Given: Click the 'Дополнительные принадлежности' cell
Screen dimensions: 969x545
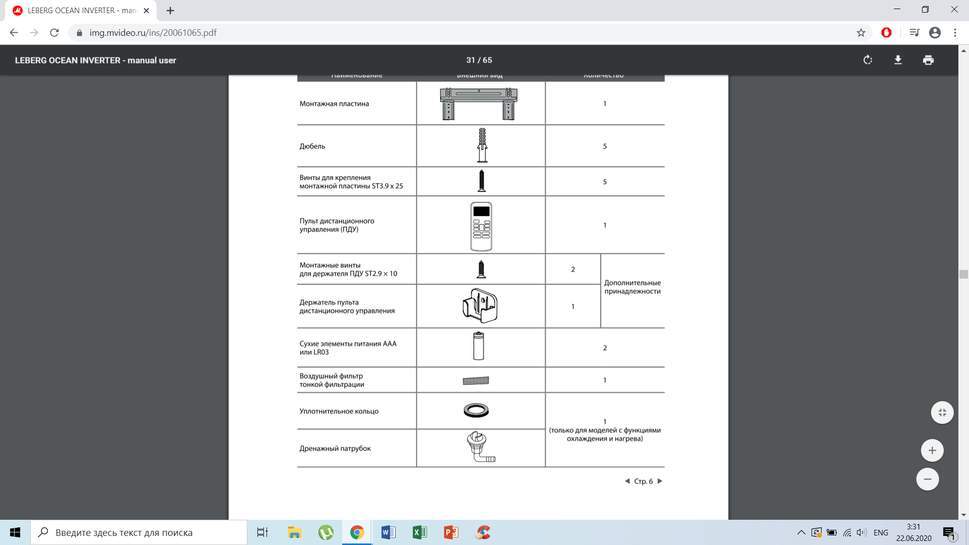Looking at the screenshot, I should coord(632,290).
